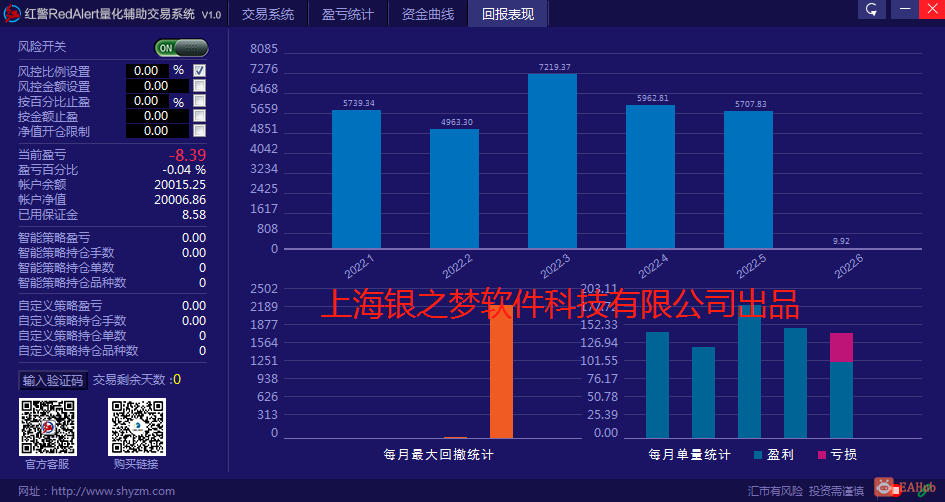Click the refresh icon in title bar
This screenshot has width=945, height=502.
click(871, 9)
